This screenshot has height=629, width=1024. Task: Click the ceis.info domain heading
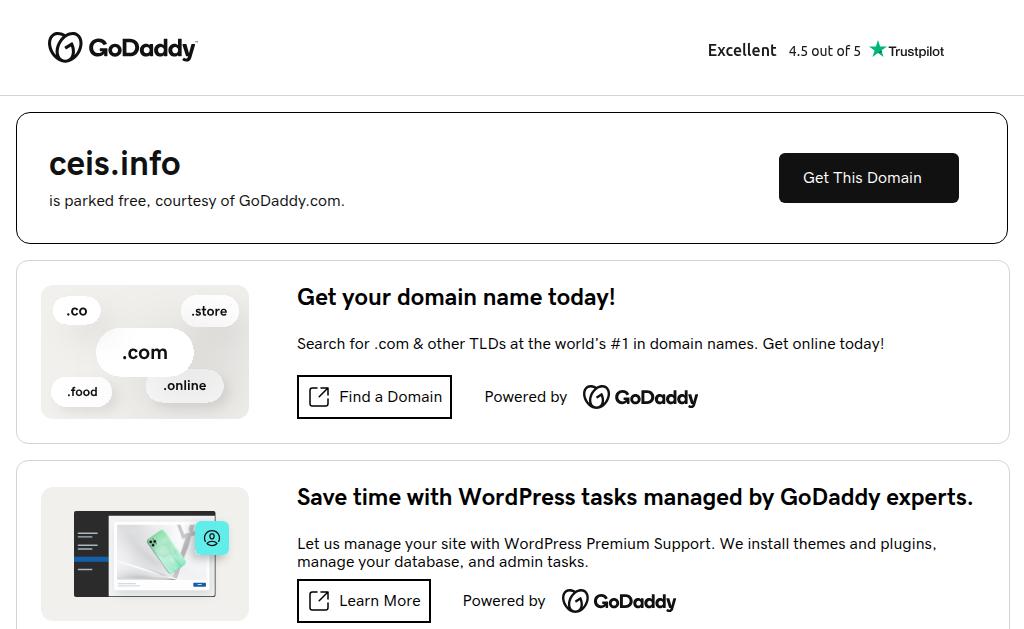click(x=115, y=164)
